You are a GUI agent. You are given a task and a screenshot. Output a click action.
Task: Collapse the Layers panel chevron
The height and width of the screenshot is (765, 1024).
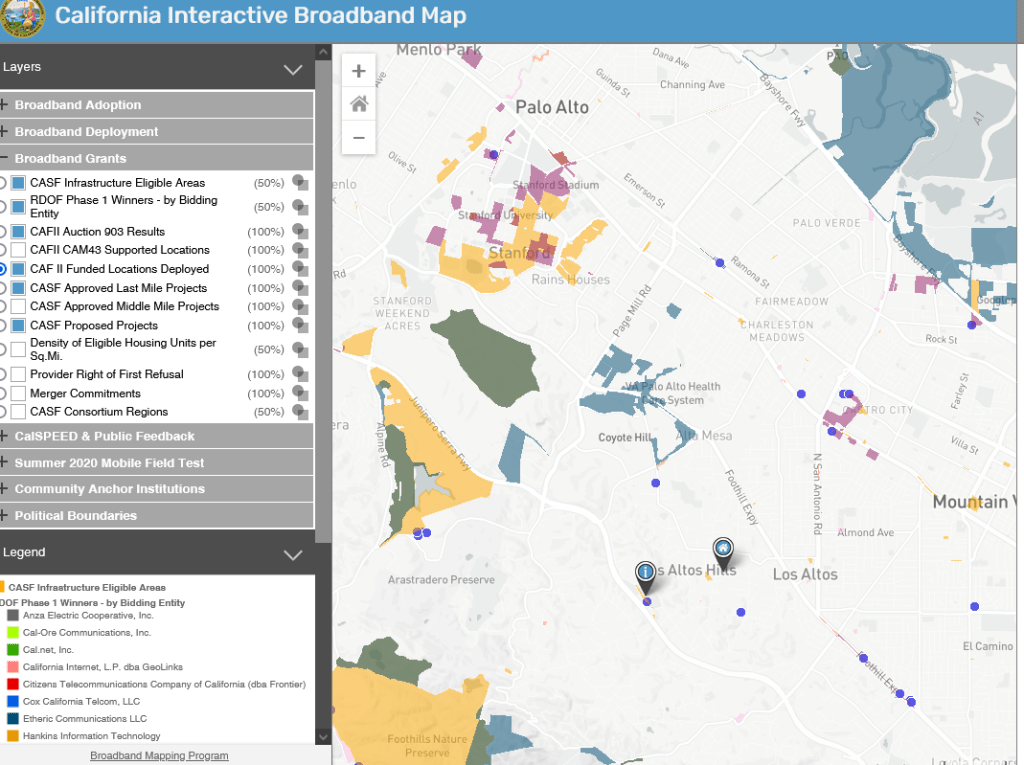[293, 69]
